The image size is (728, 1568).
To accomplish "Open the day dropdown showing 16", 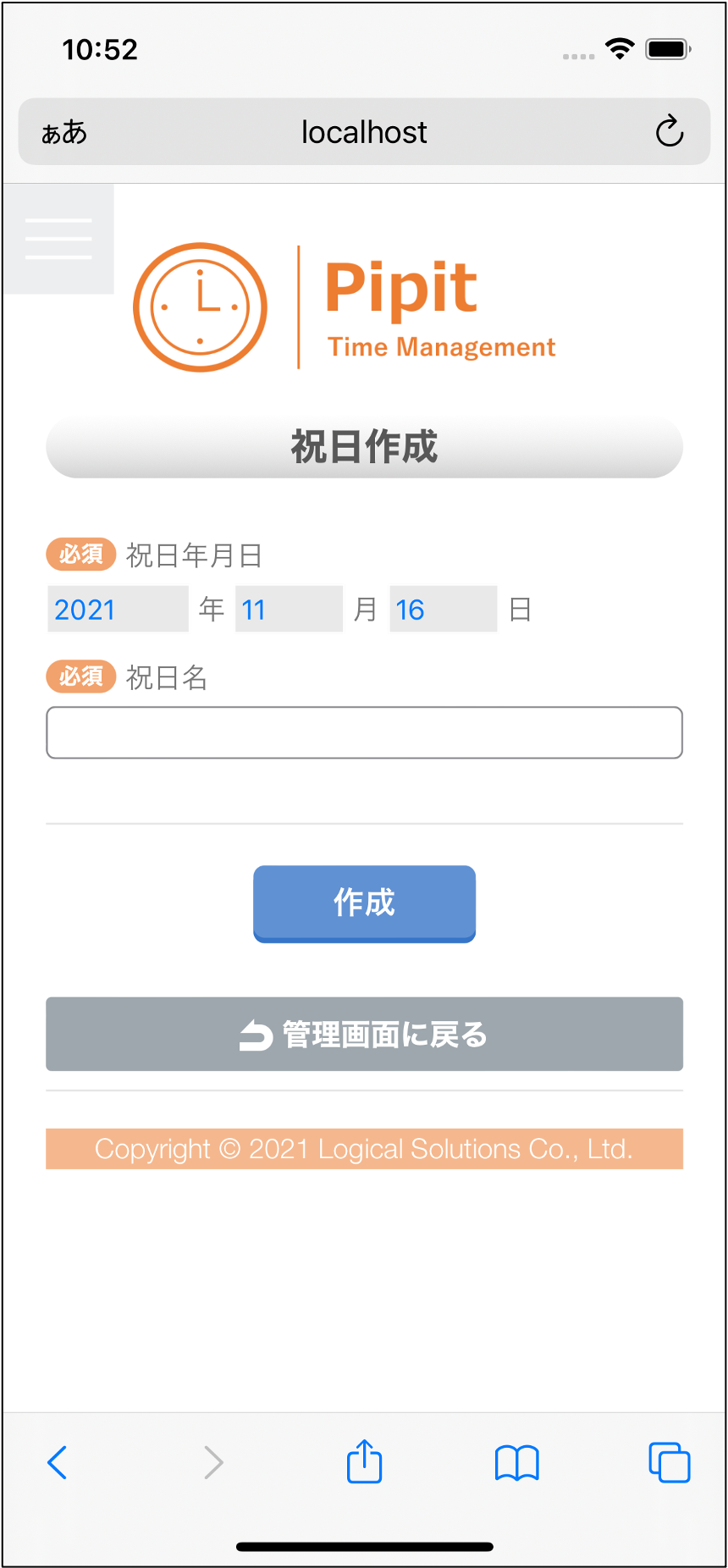I will coord(443,609).
